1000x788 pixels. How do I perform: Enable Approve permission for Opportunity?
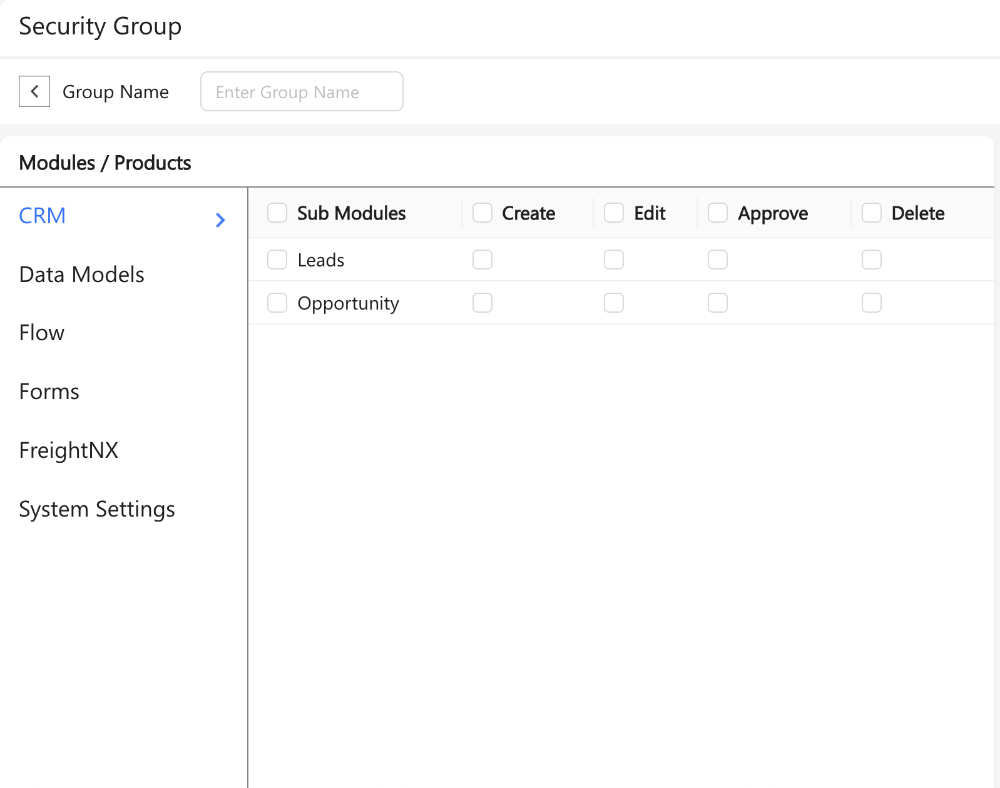[718, 303]
